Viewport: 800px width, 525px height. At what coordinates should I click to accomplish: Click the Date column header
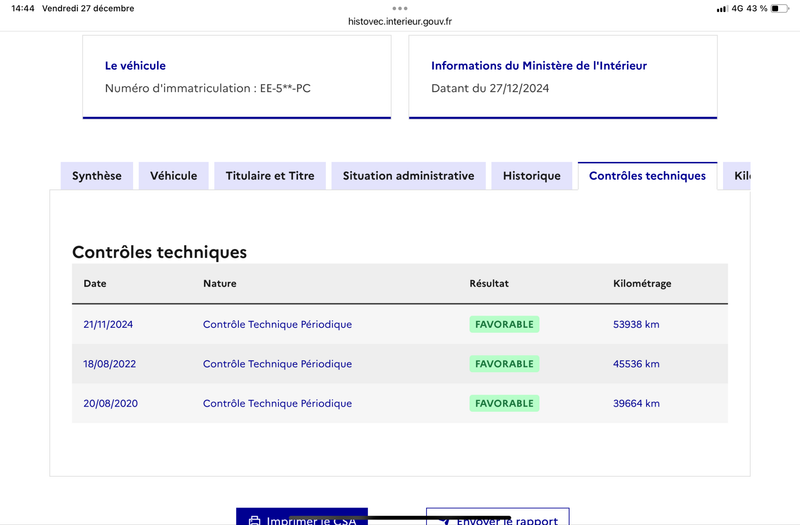click(95, 284)
